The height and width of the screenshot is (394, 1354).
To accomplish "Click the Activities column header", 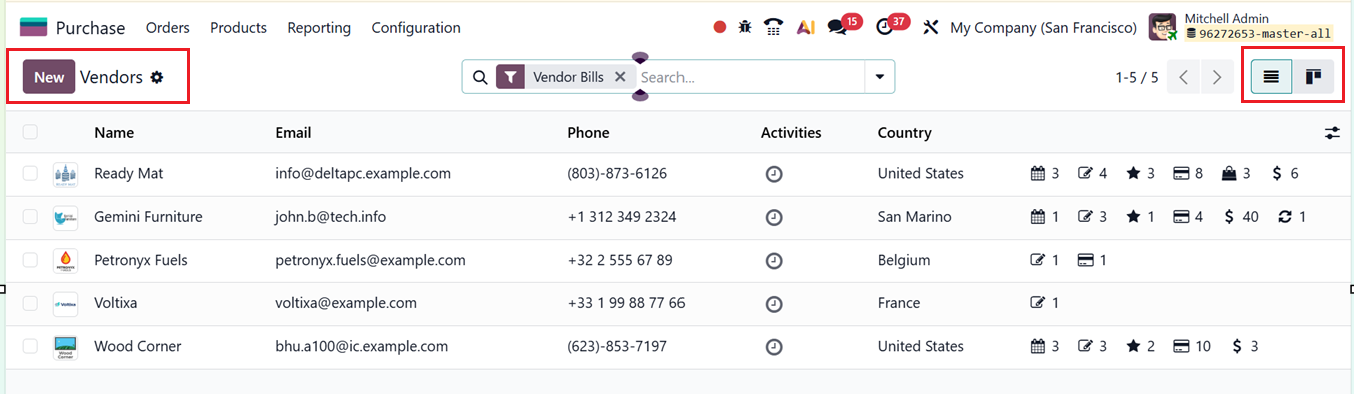I will (791, 132).
